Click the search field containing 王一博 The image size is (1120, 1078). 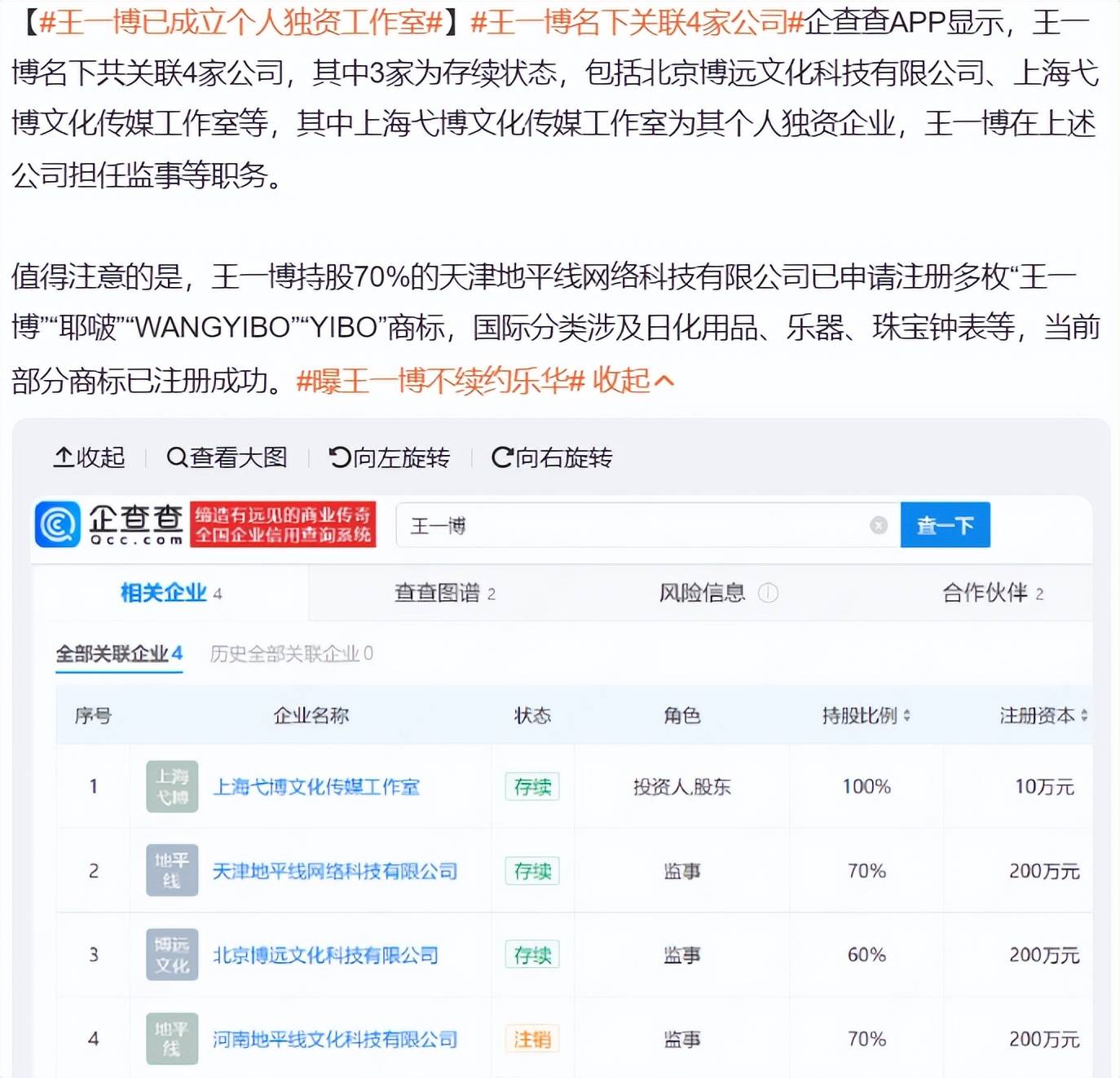(x=636, y=525)
